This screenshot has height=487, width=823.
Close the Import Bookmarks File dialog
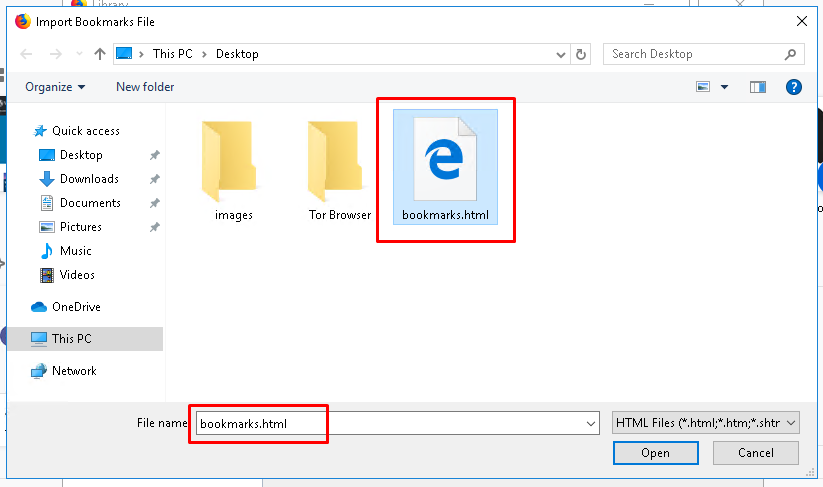coord(801,22)
